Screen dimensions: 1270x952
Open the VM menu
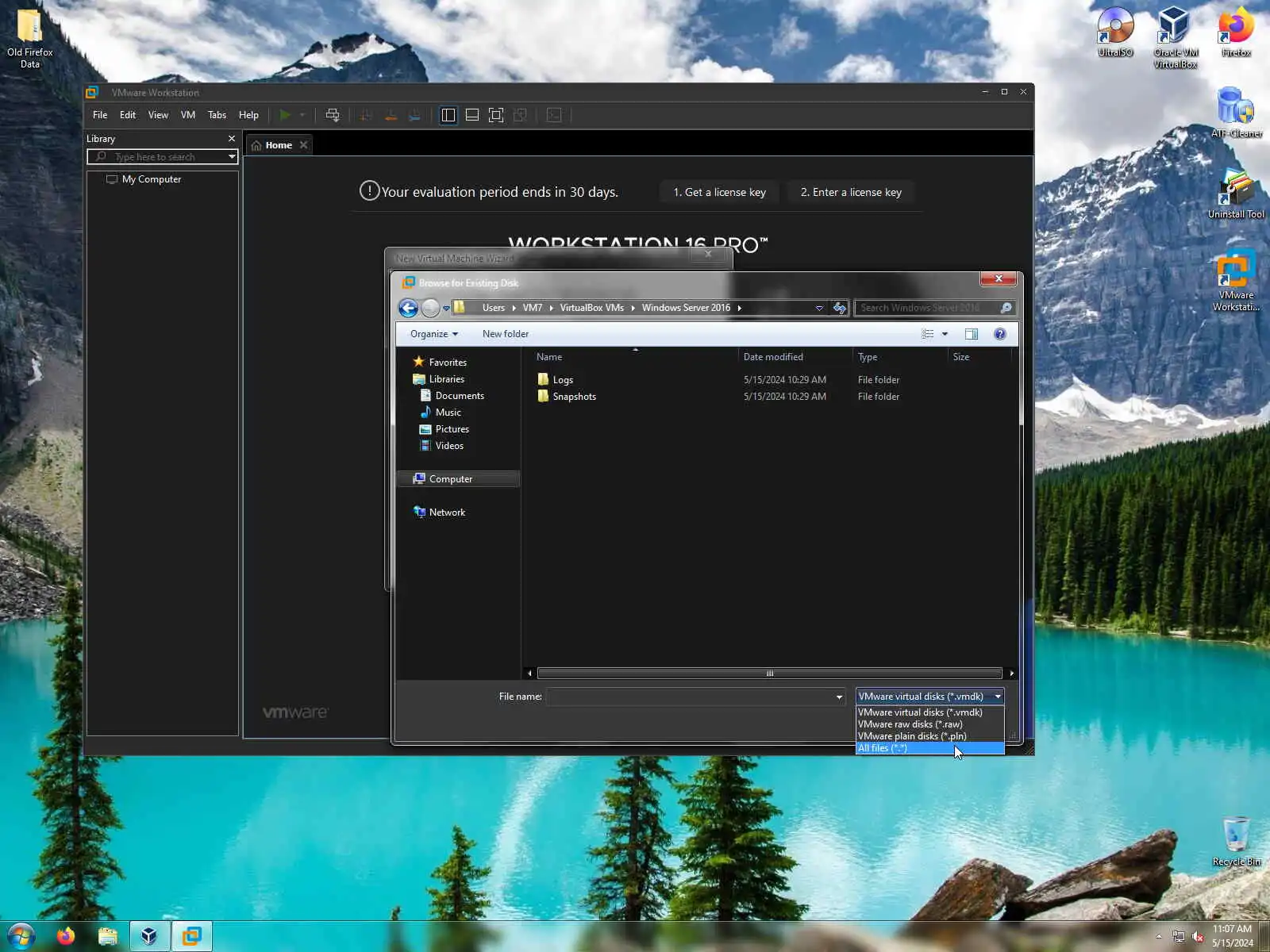point(187,115)
